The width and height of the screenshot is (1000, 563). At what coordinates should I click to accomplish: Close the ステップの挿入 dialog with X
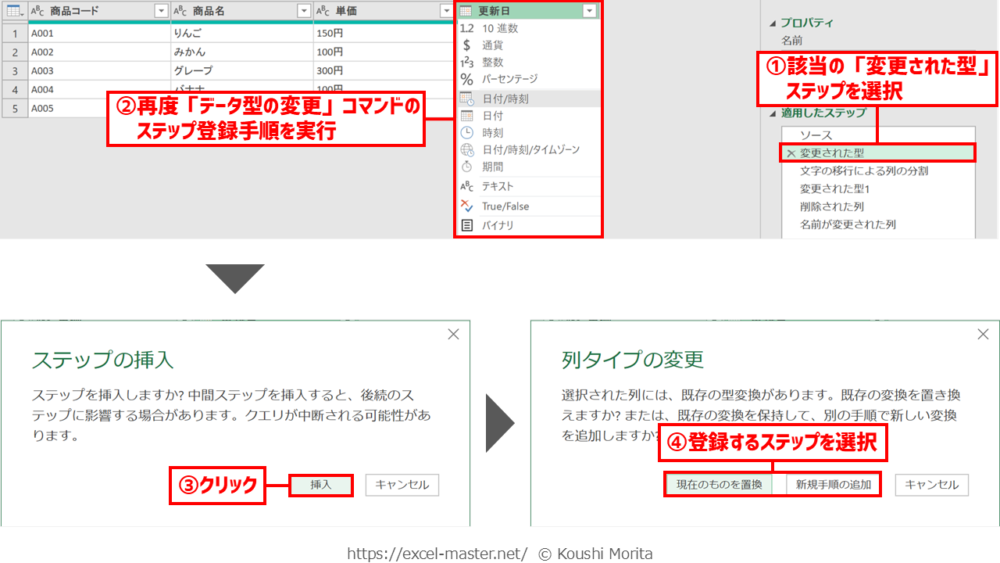tap(453, 335)
